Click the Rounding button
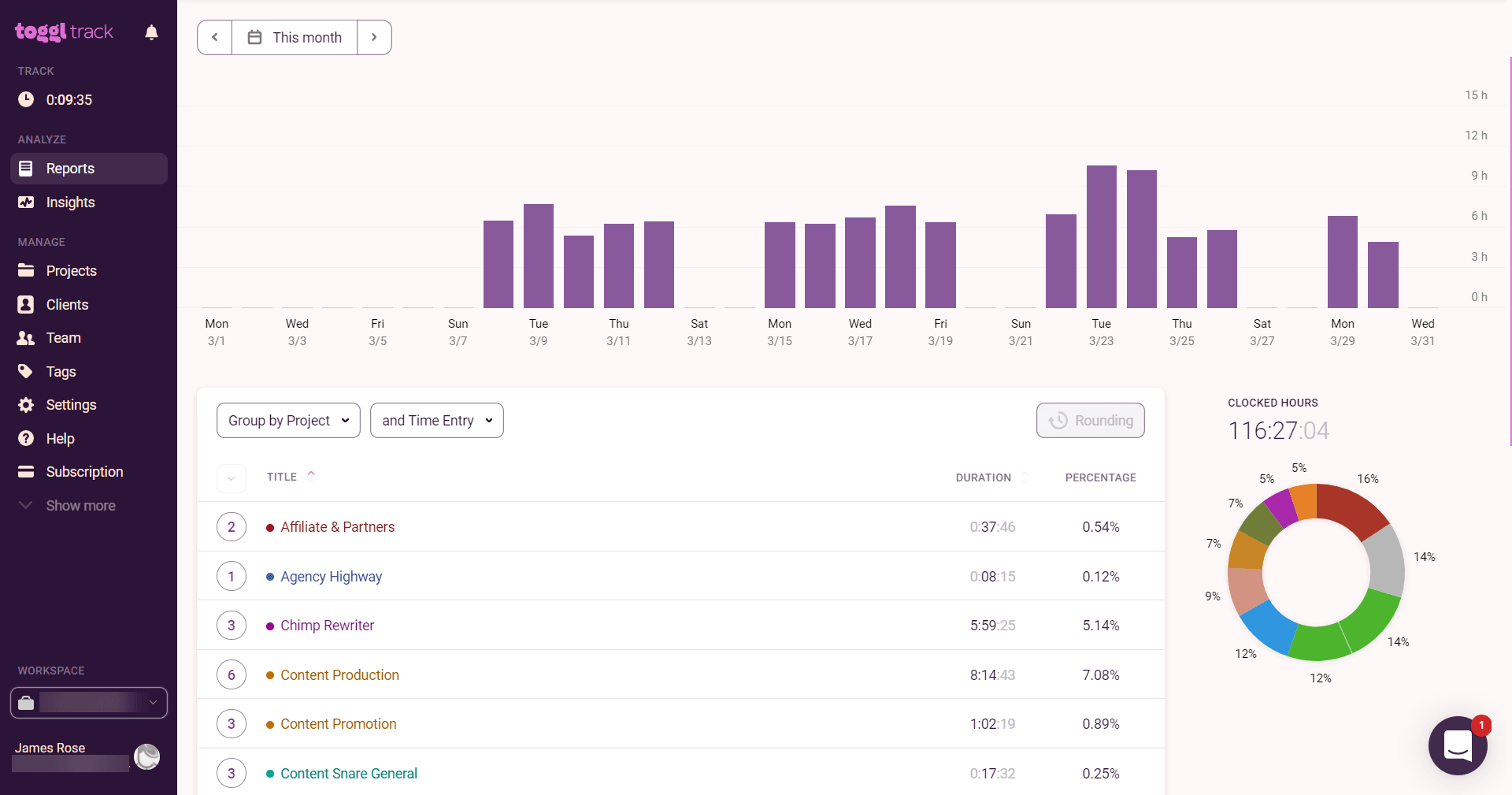Image resolution: width=1512 pixels, height=795 pixels. (x=1090, y=421)
